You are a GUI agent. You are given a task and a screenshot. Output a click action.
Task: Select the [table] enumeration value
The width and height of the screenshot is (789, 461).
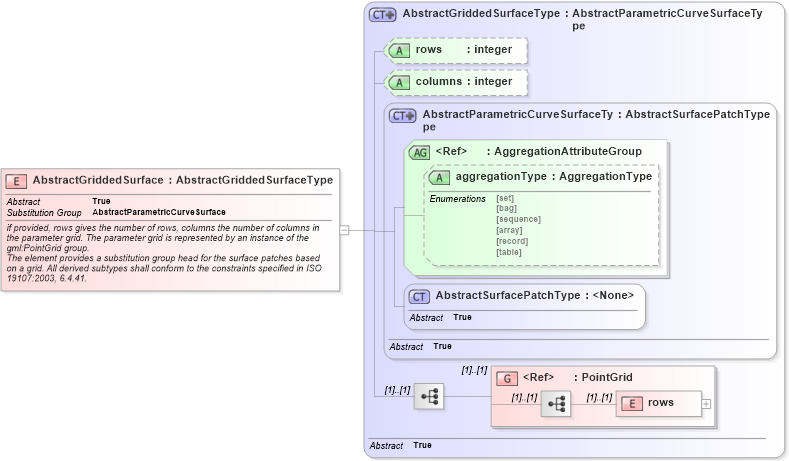click(509, 252)
